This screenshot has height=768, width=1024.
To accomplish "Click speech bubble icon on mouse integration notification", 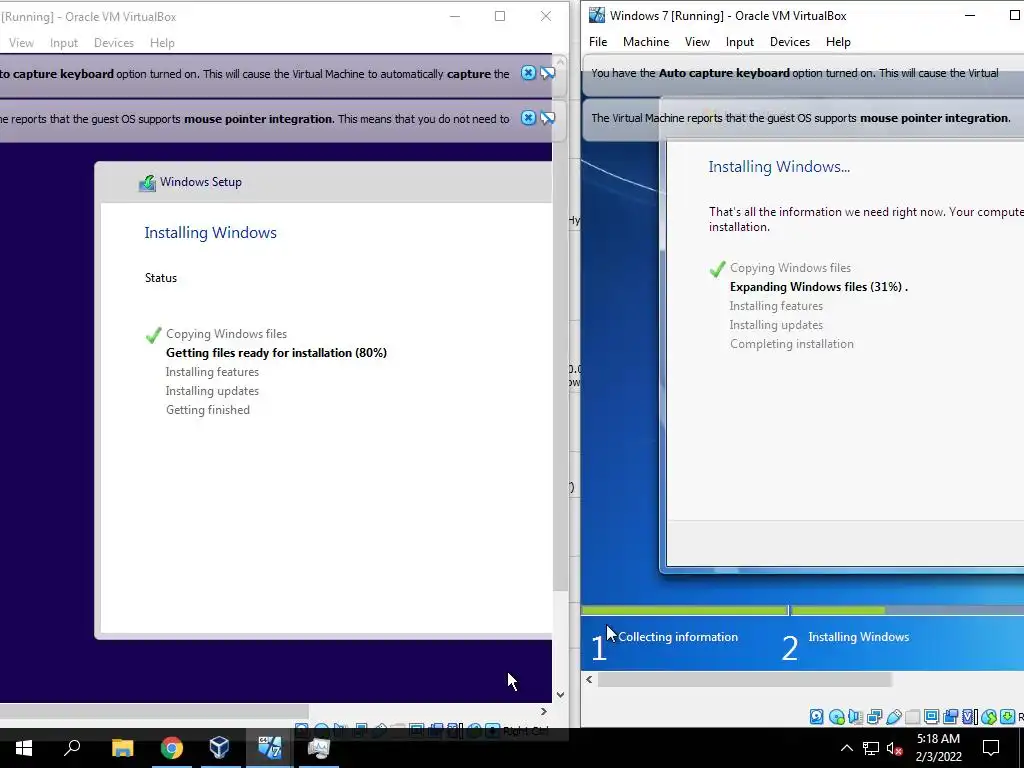I will tap(547, 118).
